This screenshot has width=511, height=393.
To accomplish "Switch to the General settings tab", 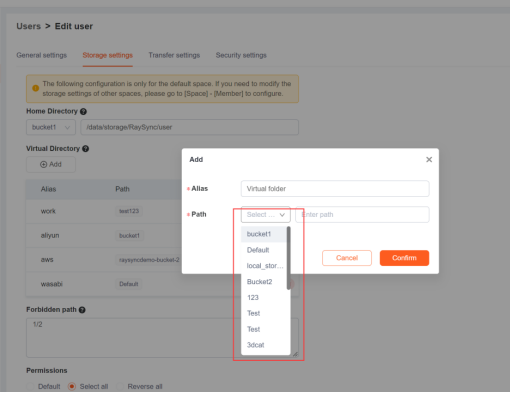I will (x=42, y=55).
